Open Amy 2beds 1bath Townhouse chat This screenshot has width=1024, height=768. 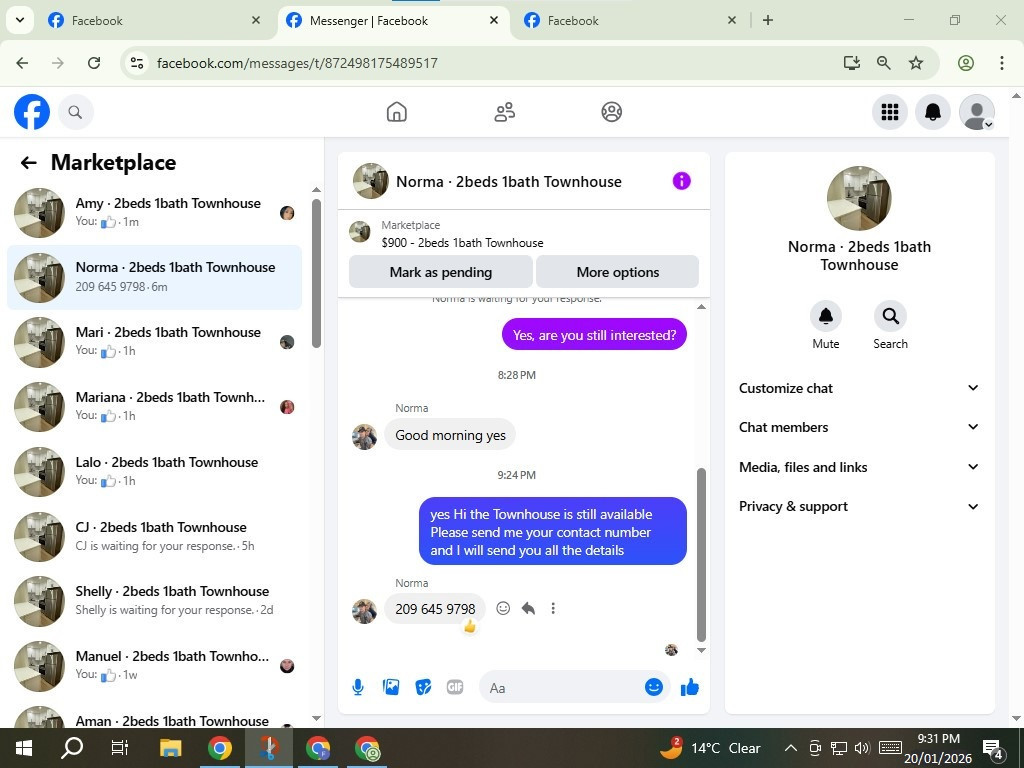pos(155,212)
